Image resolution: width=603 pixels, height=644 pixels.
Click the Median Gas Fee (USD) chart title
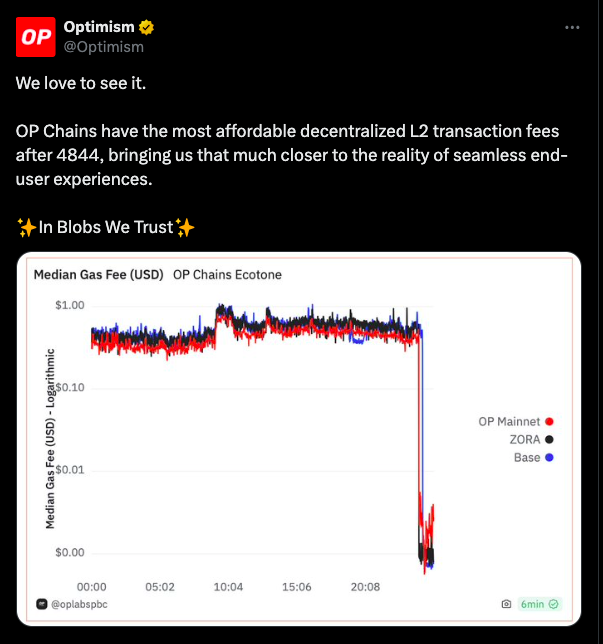(99, 274)
